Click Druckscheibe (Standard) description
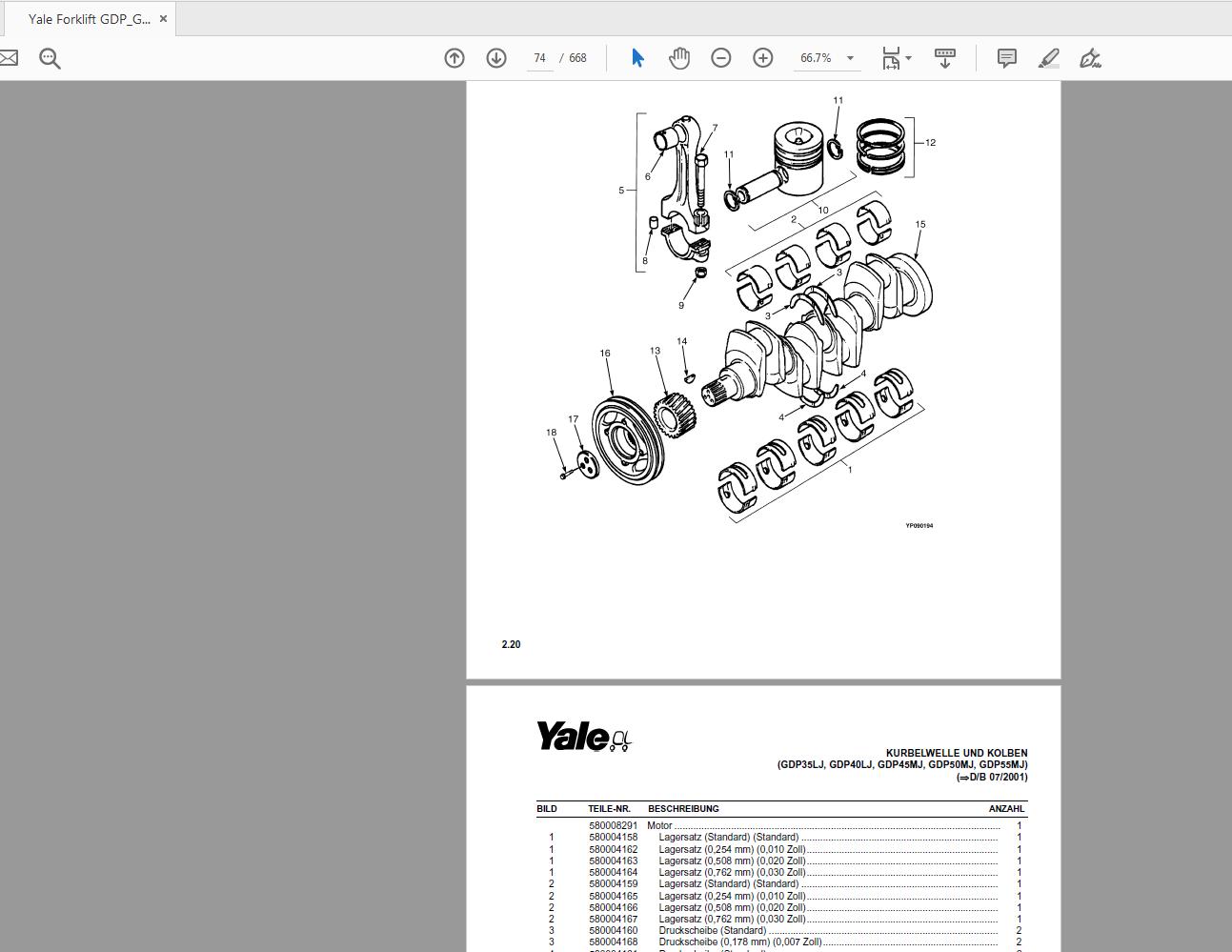The height and width of the screenshot is (952, 1232). coord(712,930)
